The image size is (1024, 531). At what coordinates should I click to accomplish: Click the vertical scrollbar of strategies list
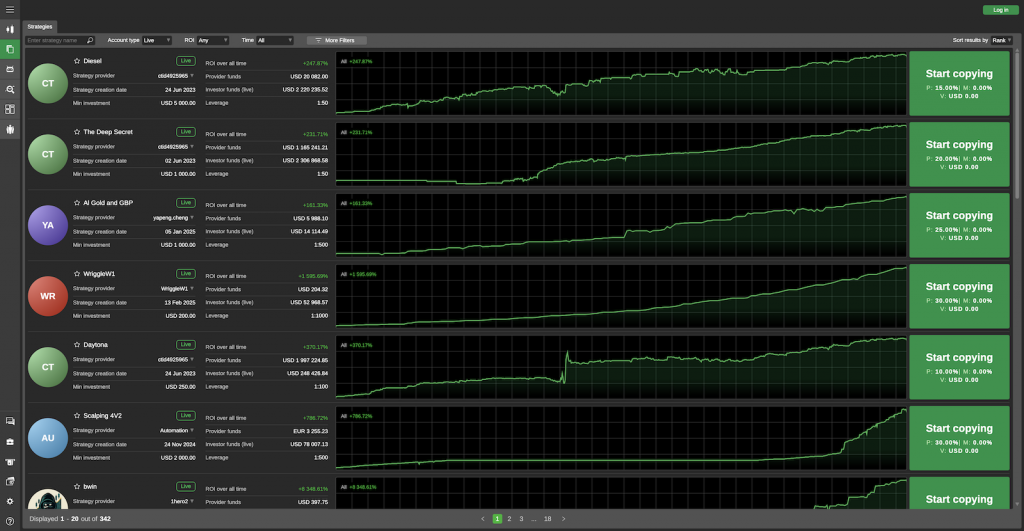click(1016, 124)
